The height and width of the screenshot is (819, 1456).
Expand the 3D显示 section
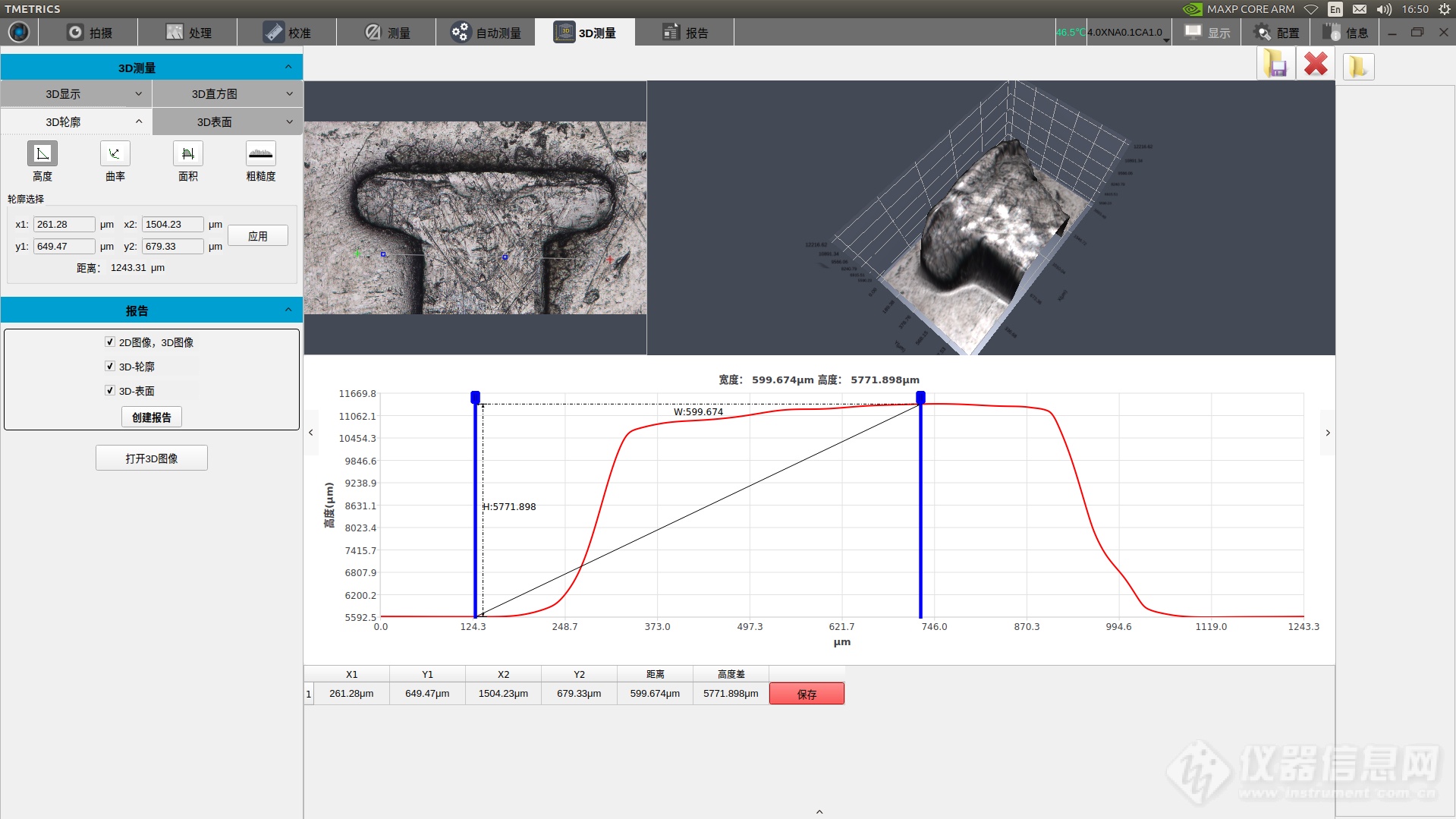tap(76, 94)
